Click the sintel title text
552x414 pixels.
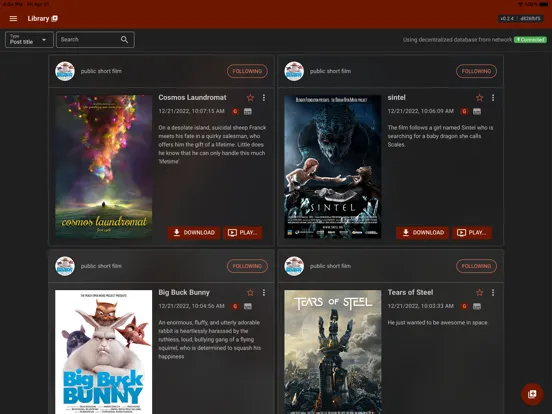coord(396,98)
